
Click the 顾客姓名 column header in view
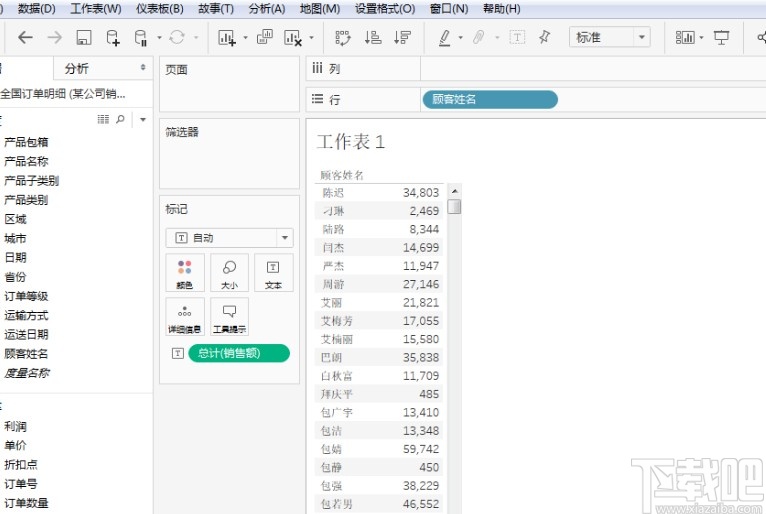(x=342, y=175)
